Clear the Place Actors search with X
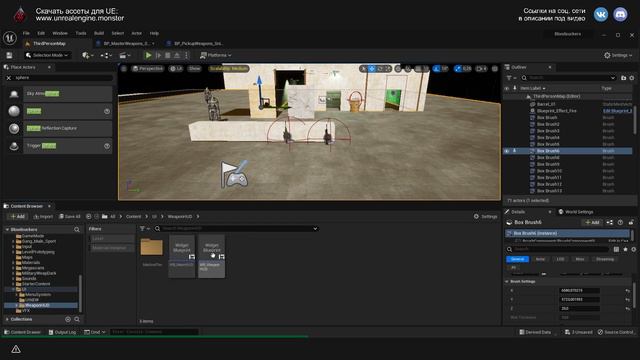This screenshot has width=640, height=360. coord(9,78)
